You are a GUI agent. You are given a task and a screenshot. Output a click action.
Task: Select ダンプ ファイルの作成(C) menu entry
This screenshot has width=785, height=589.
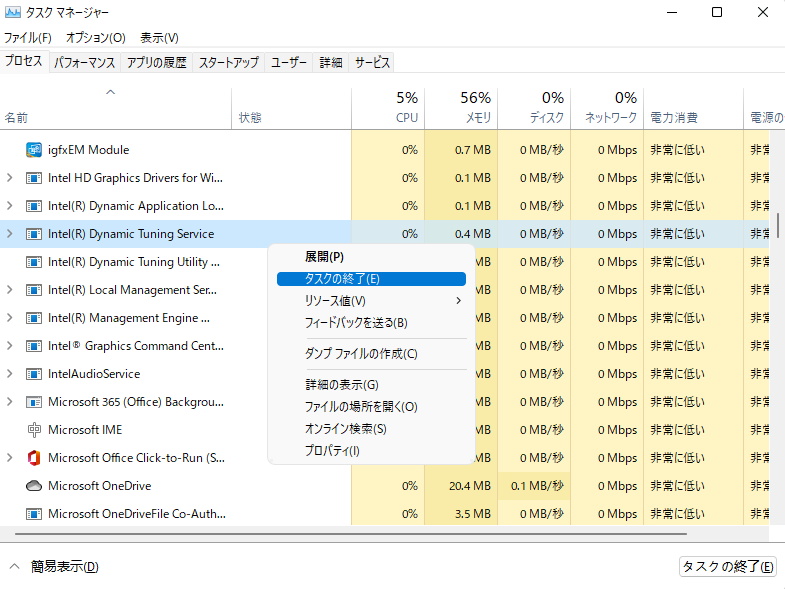(x=371, y=354)
